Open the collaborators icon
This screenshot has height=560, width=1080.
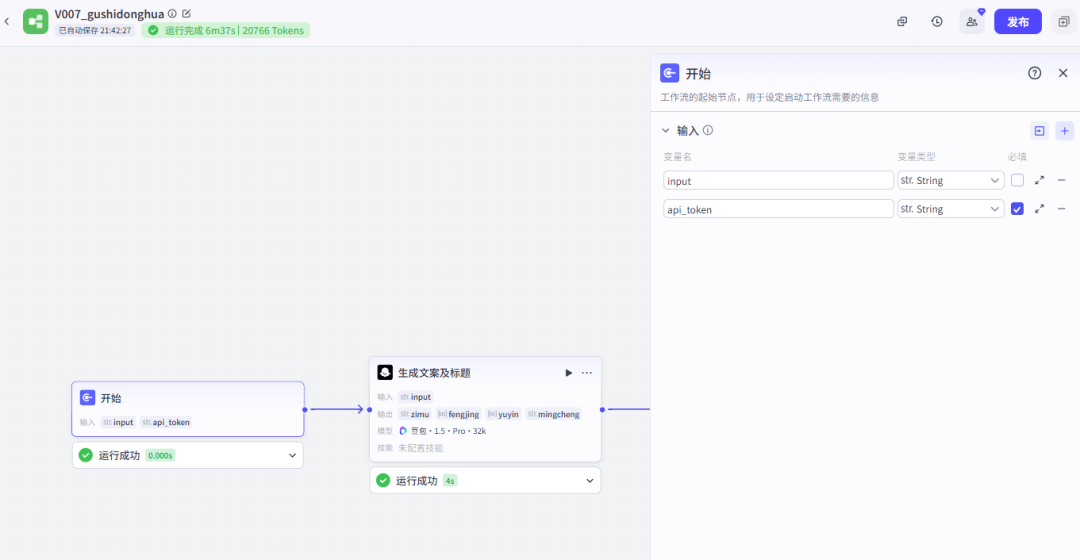pos(972,21)
